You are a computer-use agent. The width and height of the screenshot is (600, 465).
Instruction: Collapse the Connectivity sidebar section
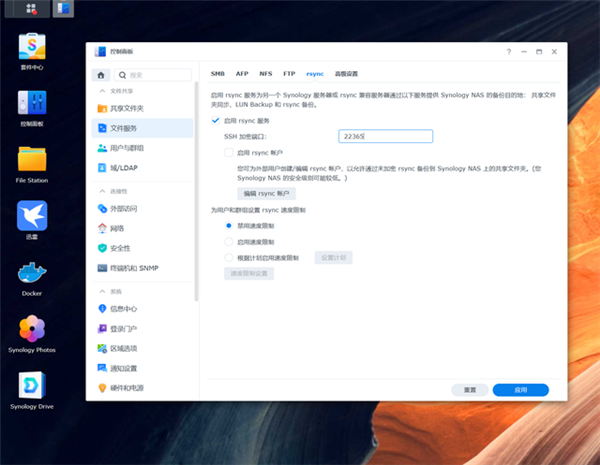(102, 191)
